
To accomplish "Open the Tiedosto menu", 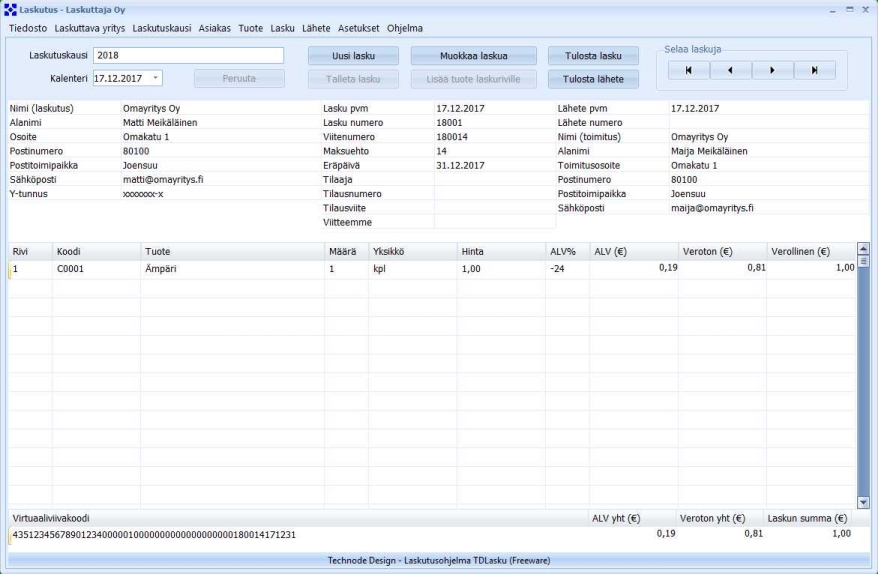I will pos(28,28).
